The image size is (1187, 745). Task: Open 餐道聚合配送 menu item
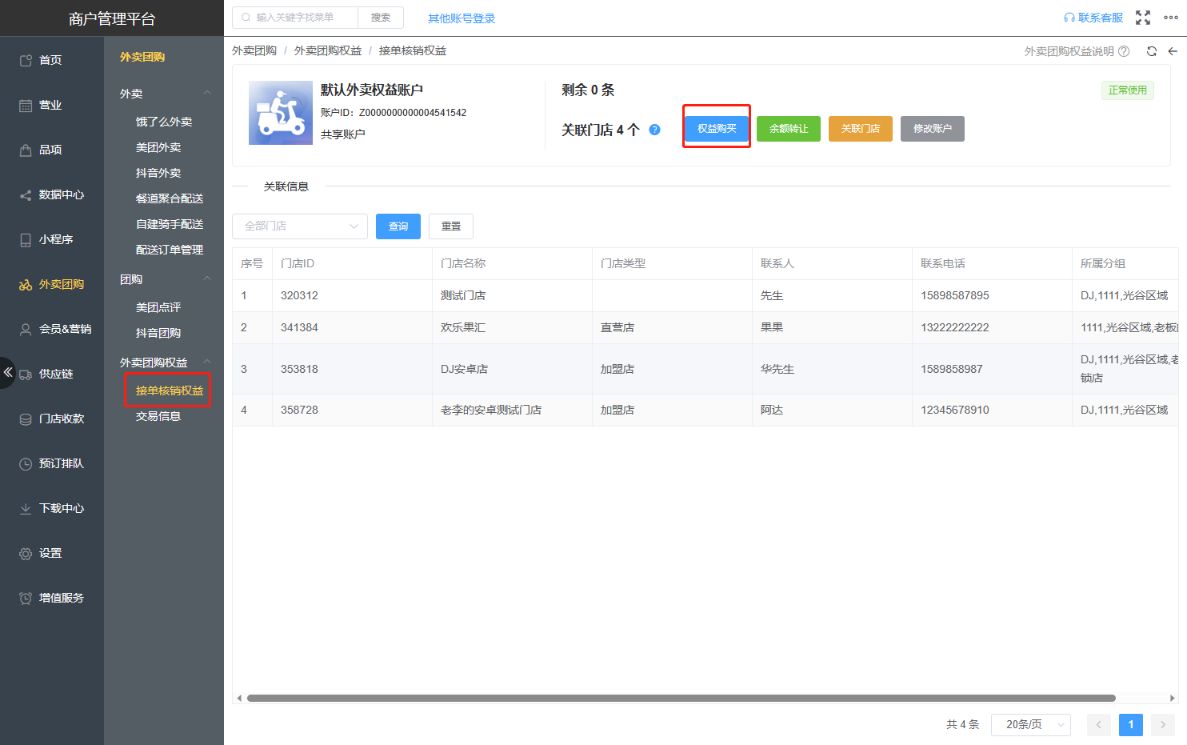tap(170, 198)
